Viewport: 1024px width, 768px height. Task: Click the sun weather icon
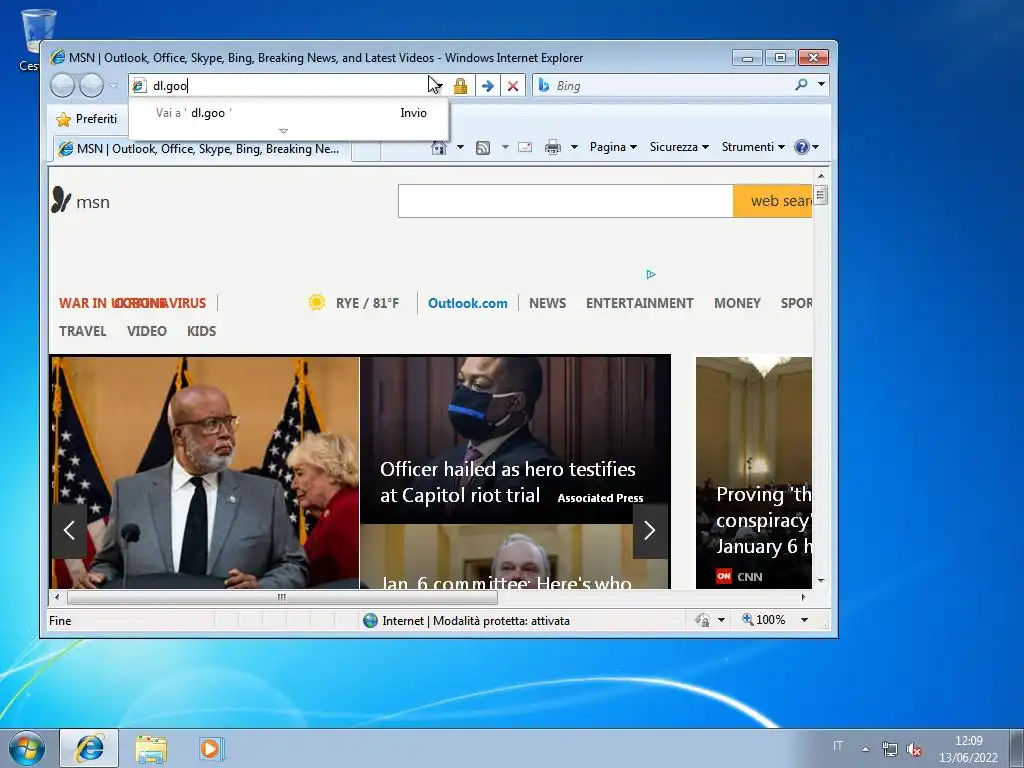[317, 302]
